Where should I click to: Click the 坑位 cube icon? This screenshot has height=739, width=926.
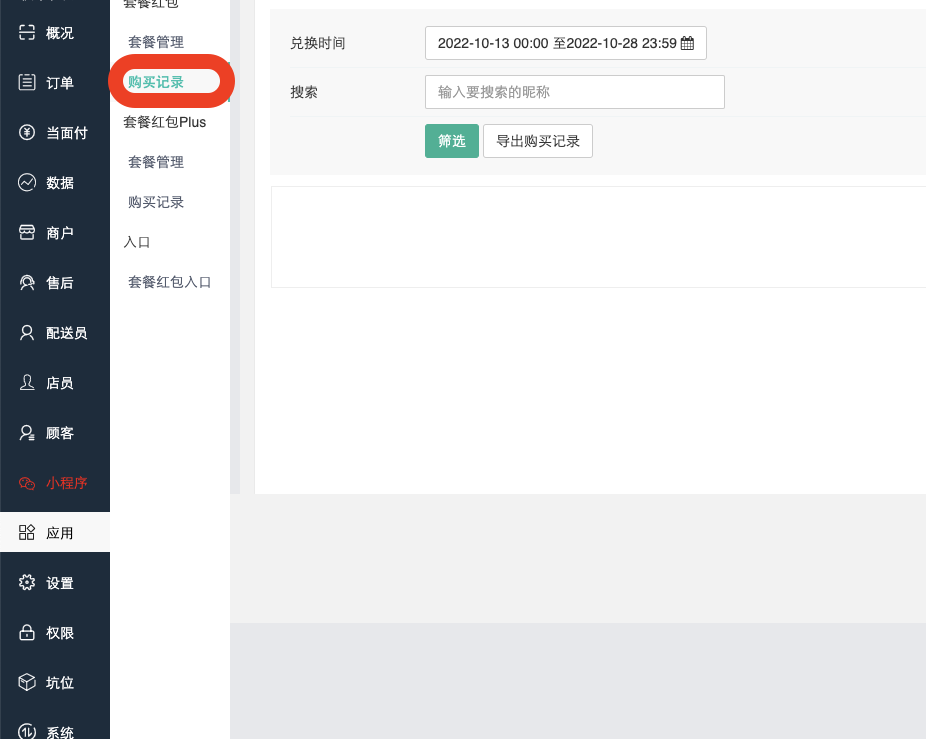27,683
